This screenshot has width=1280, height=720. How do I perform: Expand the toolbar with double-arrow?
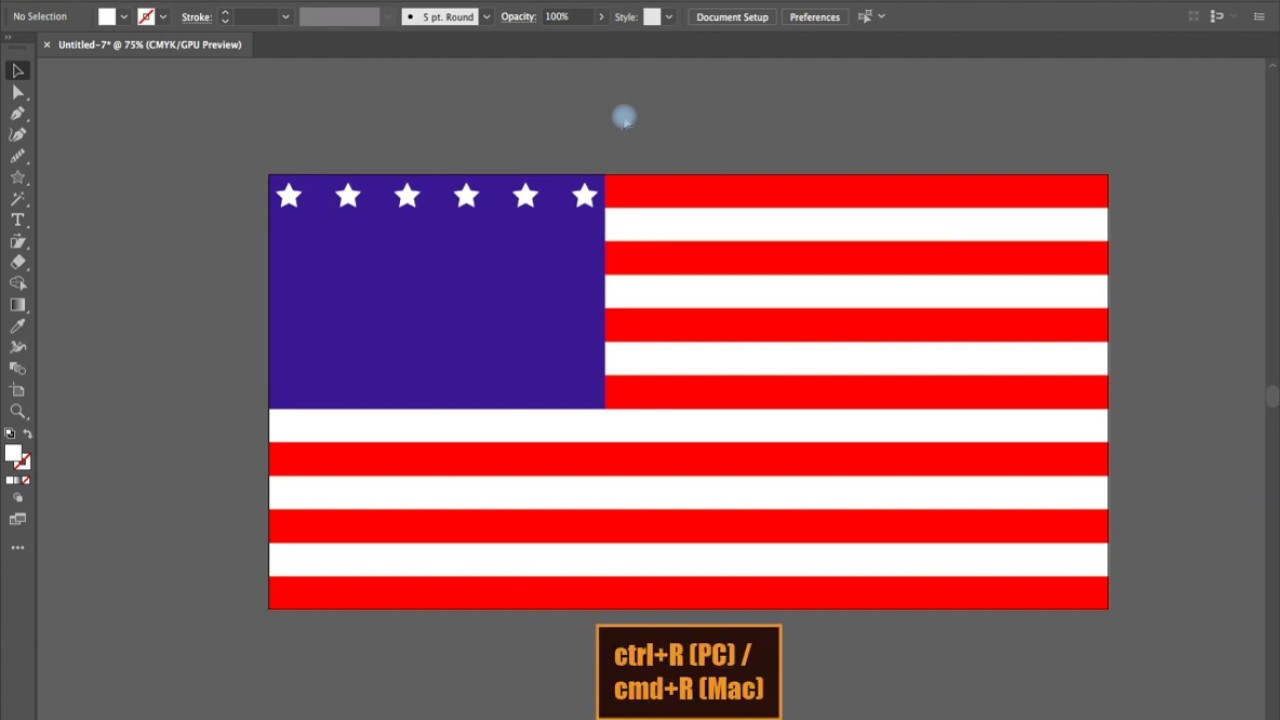(9, 37)
